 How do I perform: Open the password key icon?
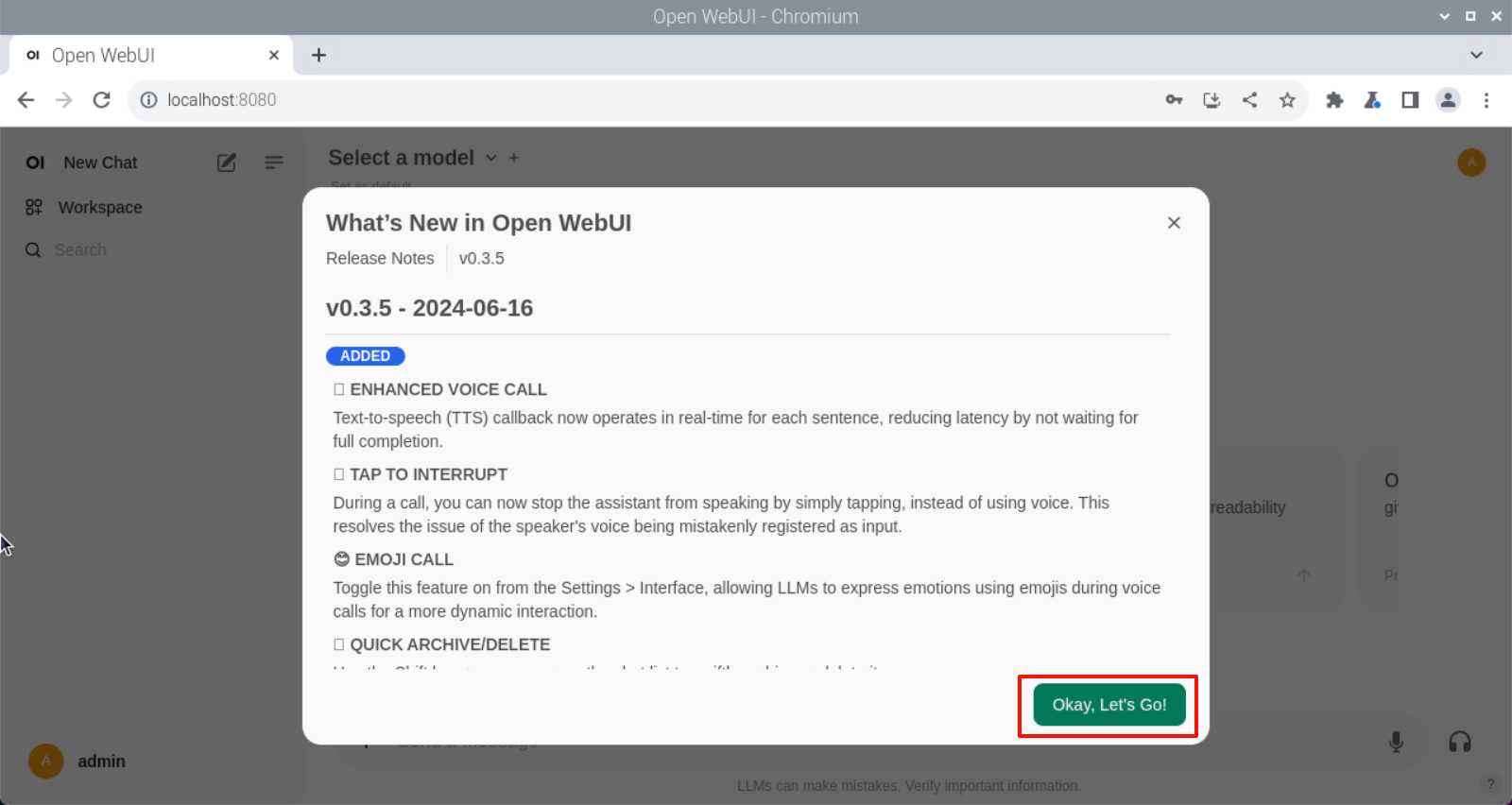[x=1174, y=100]
